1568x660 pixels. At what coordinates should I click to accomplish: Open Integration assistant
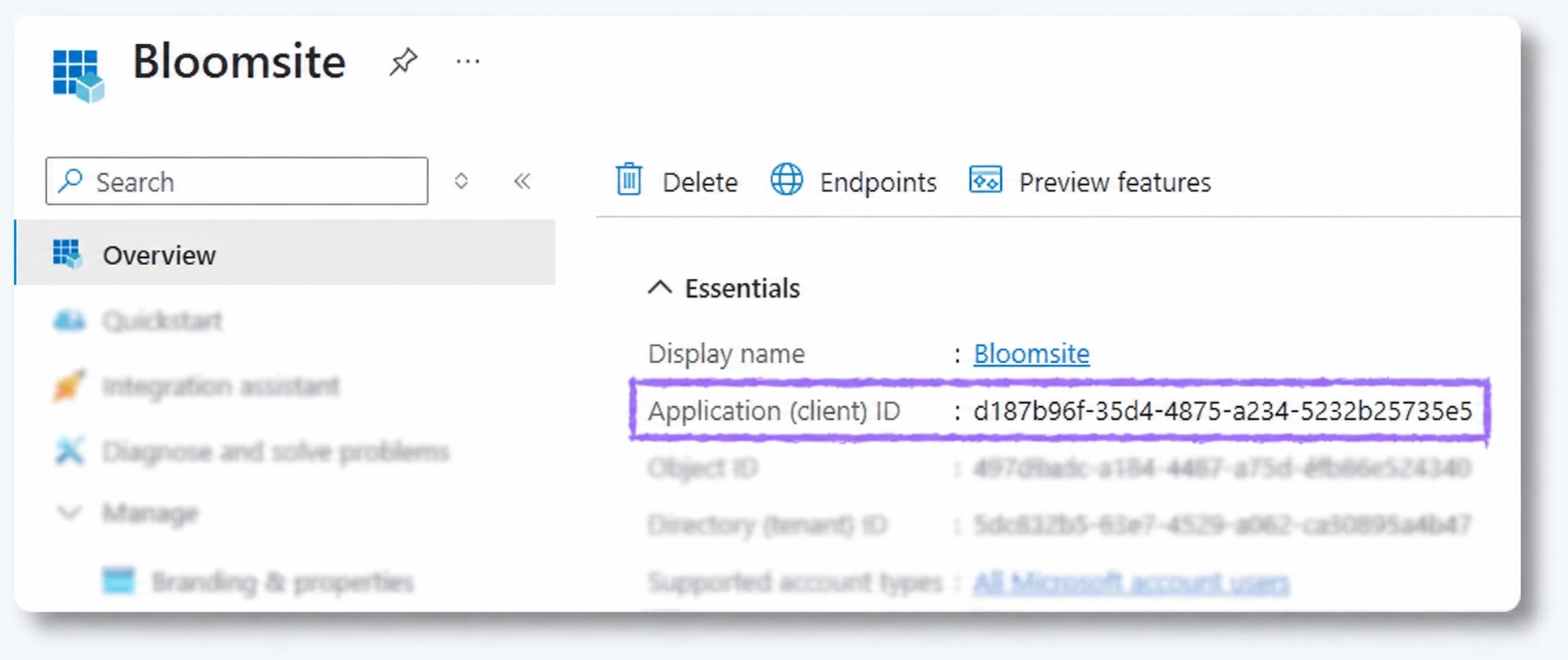(x=221, y=386)
